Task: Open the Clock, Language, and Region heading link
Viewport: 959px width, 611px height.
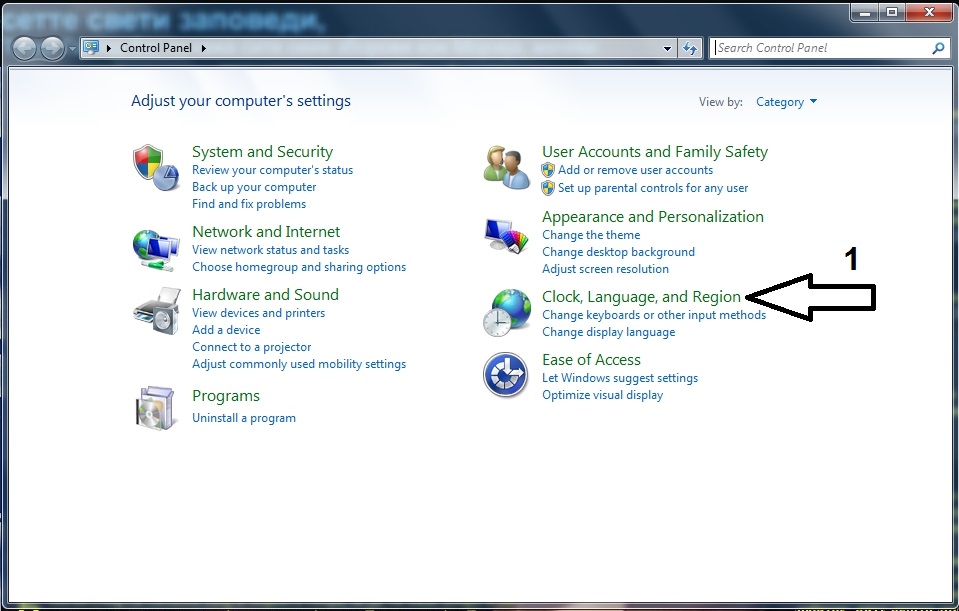Action: [641, 297]
